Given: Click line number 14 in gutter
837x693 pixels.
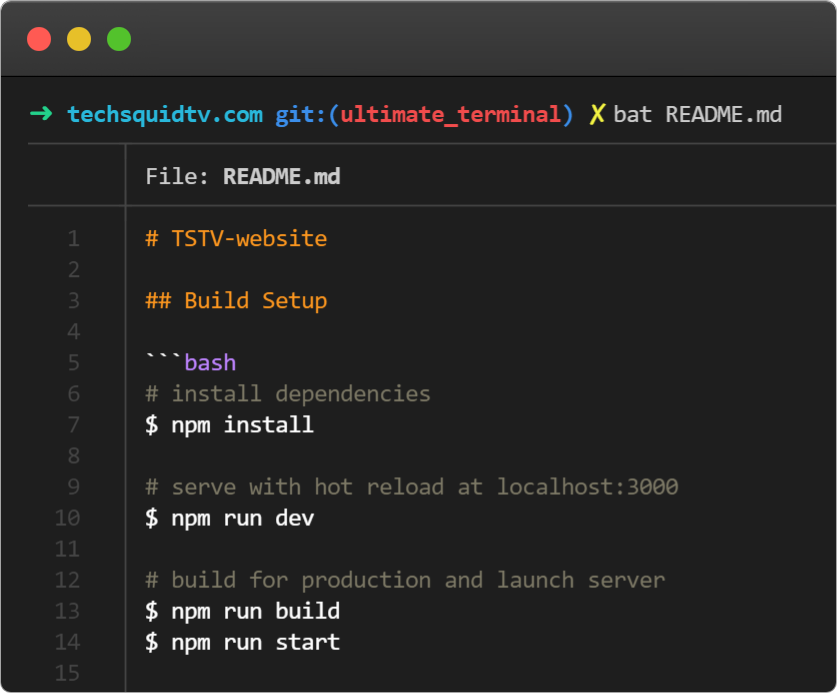Looking at the screenshot, I should (67, 642).
